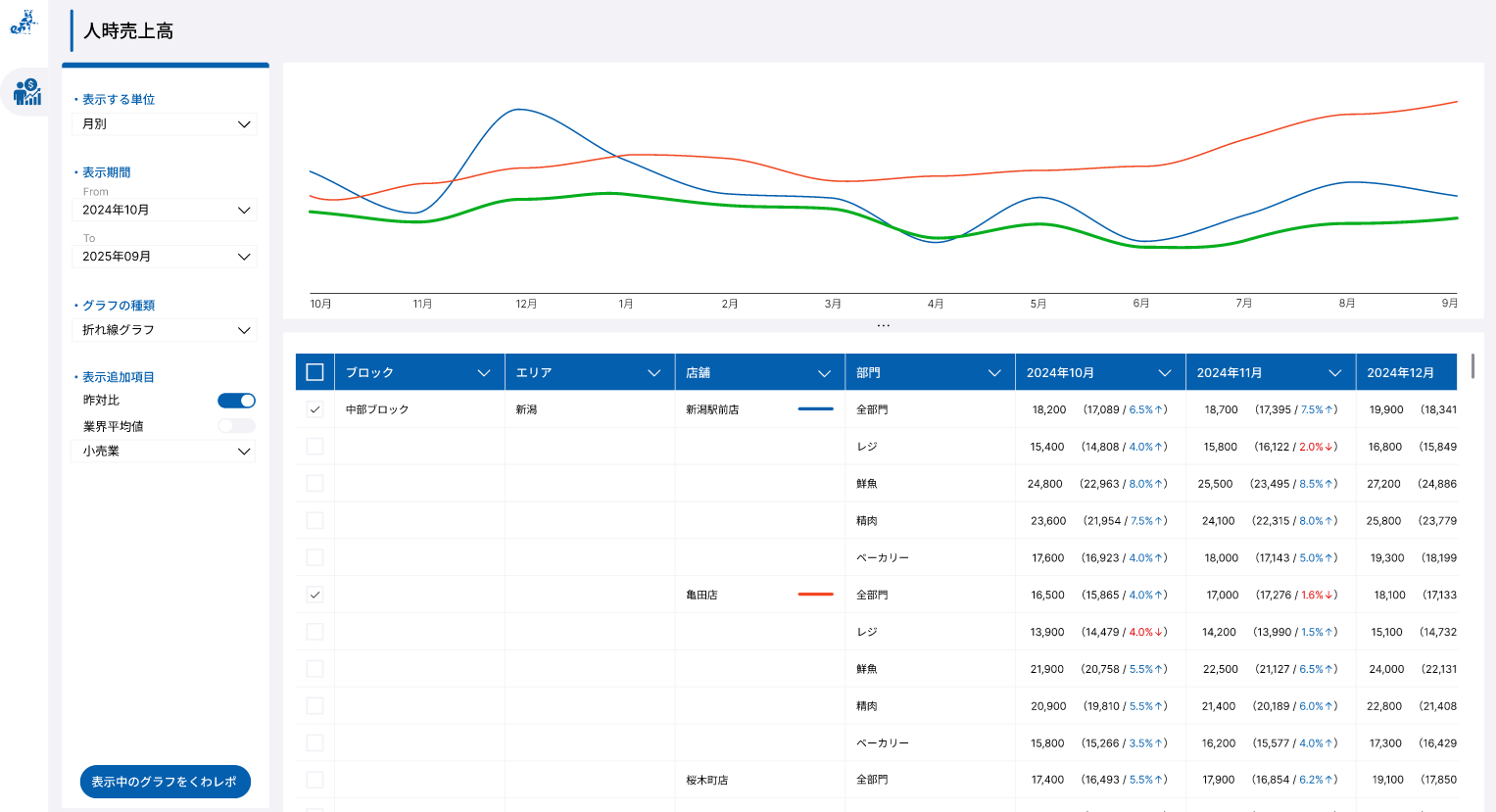Image resolution: width=1496 pixels, height=812 pixels.
Task: Open the sales-per-person analytics sidebar icon
Action: pos(27,92)
